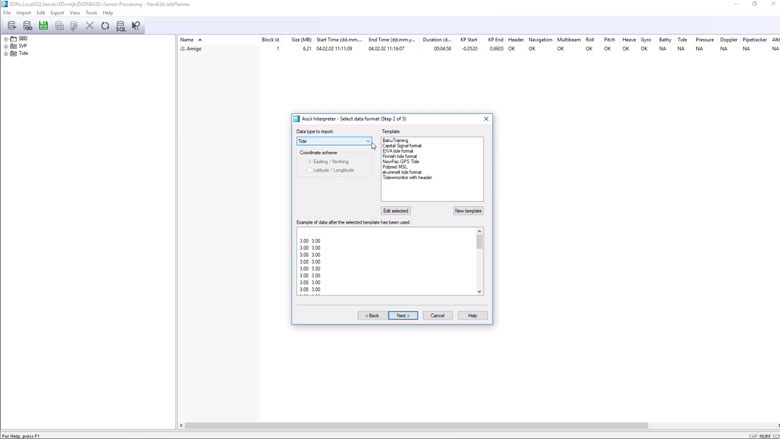Viewport: 780px width, 439px height.
Task: Click the first database import toolbar icon
Action: pos(12,26)
